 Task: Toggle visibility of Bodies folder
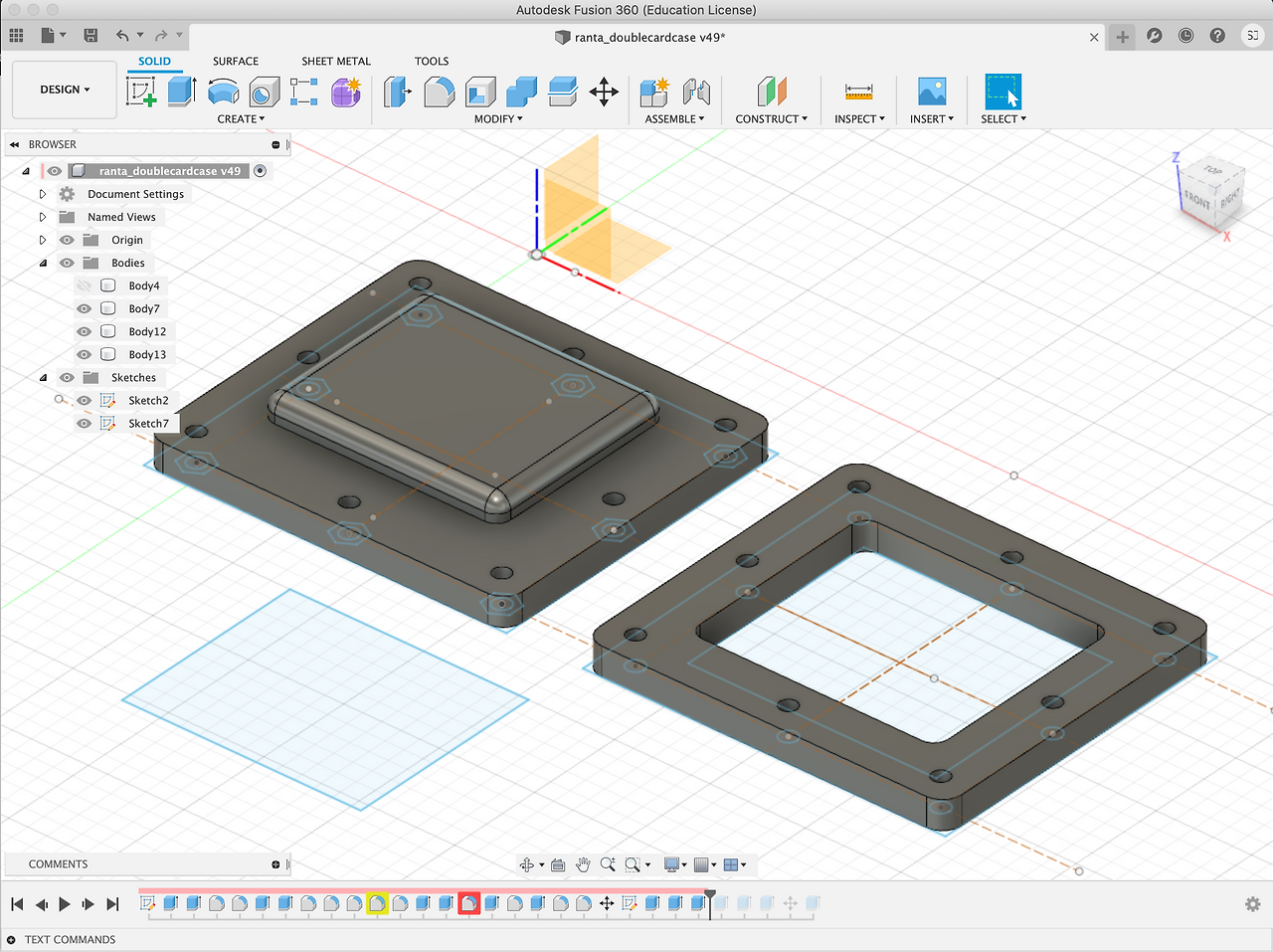click(x=67, y=263)
